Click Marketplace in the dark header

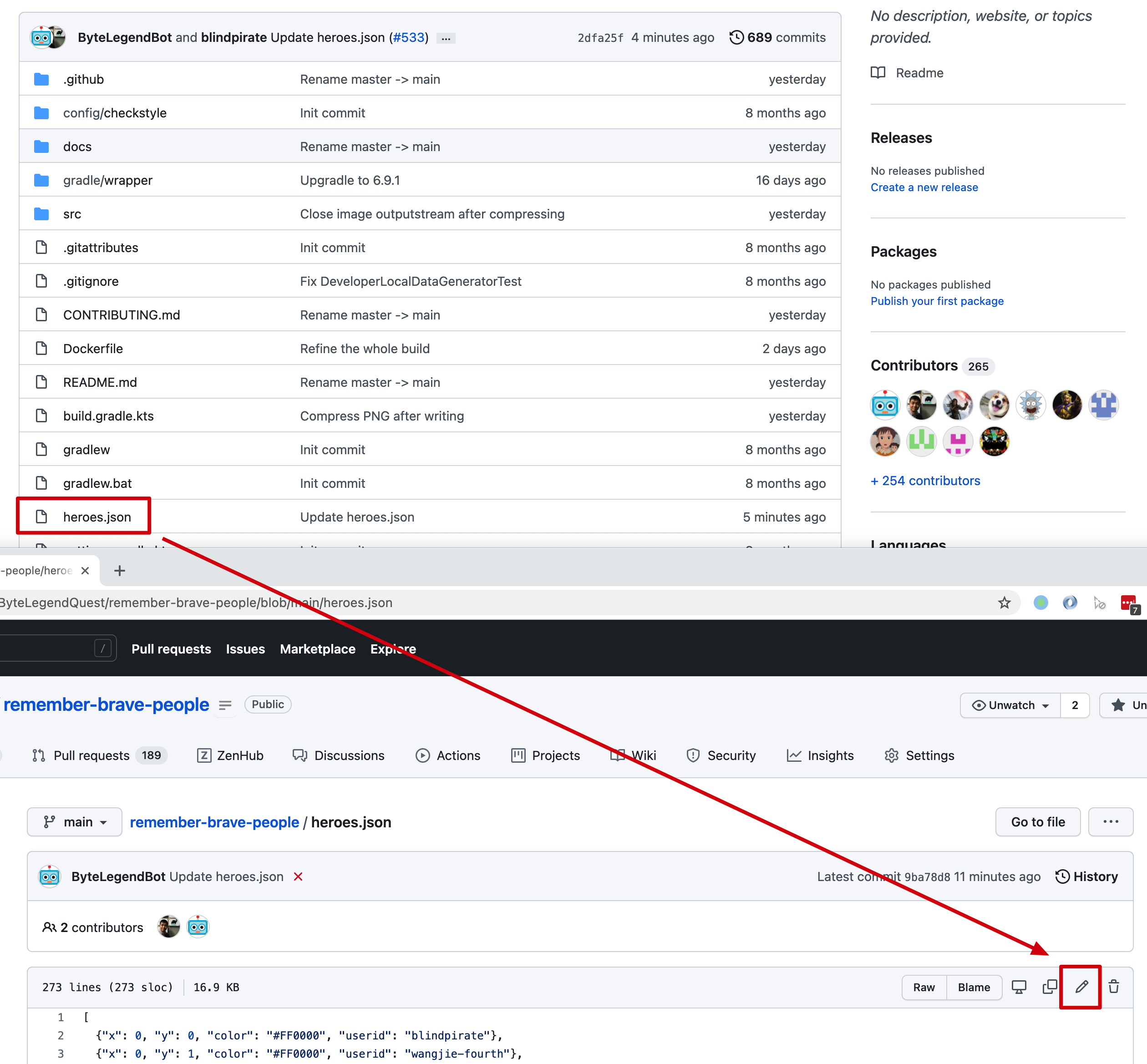pos(317,649)
